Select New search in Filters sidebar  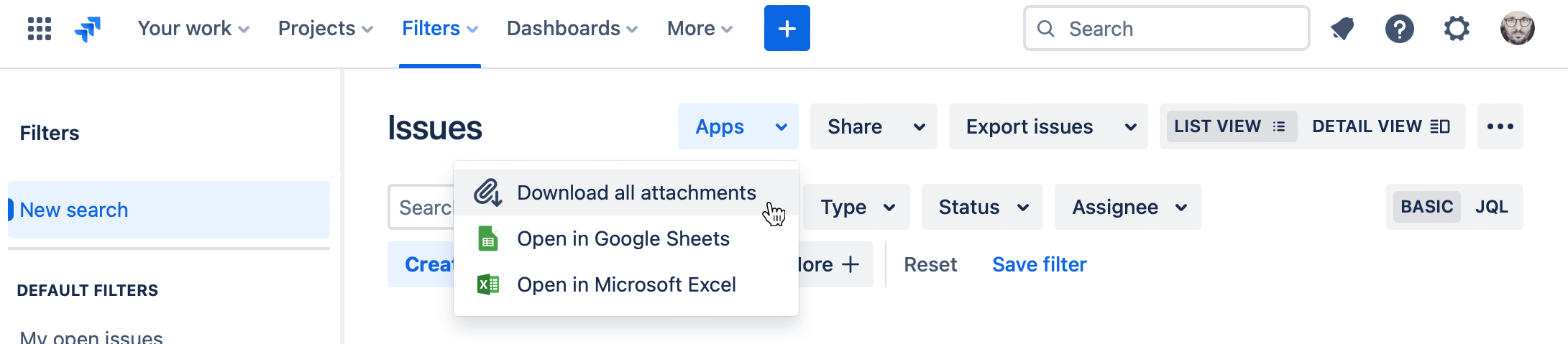(74, 210)
